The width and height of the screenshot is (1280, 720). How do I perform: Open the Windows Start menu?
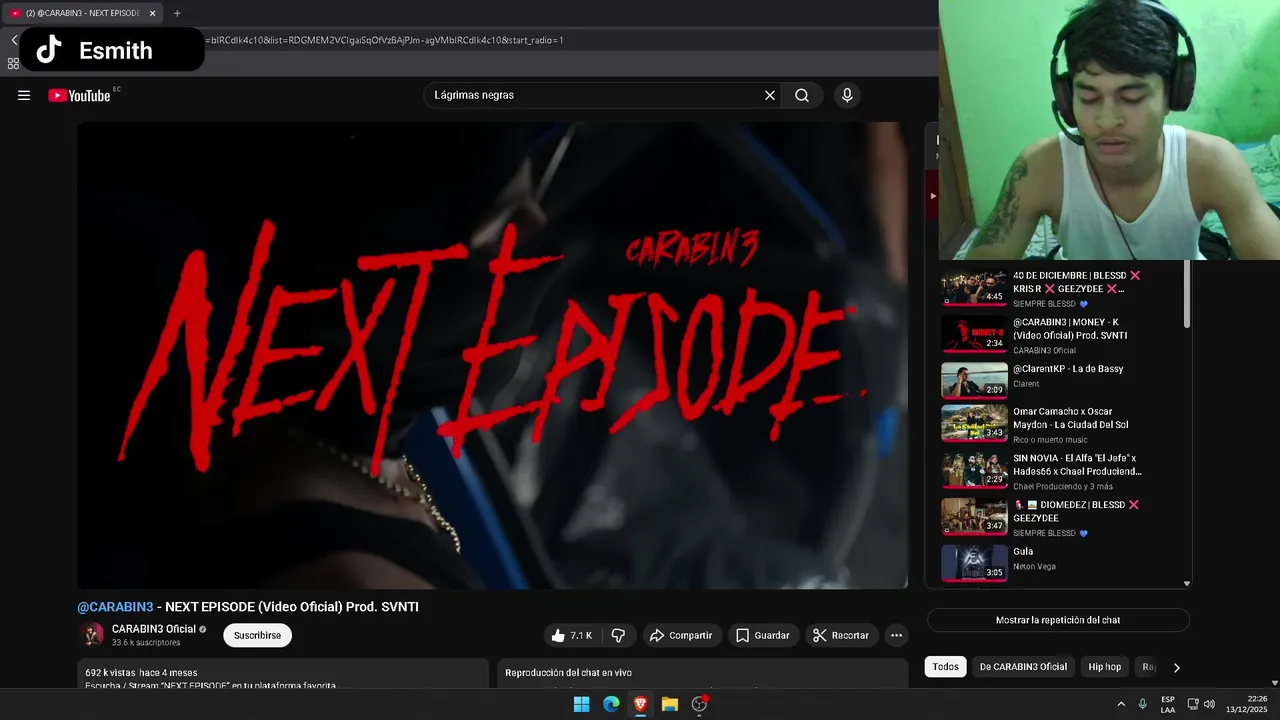tap(581, 704)
